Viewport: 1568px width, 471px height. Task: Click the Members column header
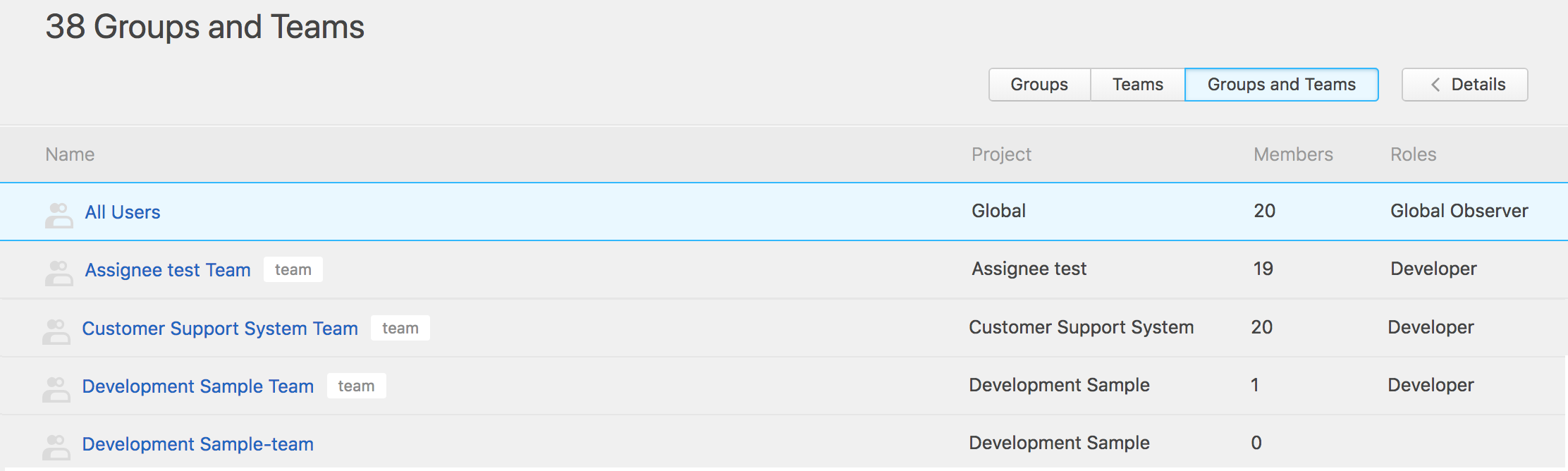tap(1293, 154)
